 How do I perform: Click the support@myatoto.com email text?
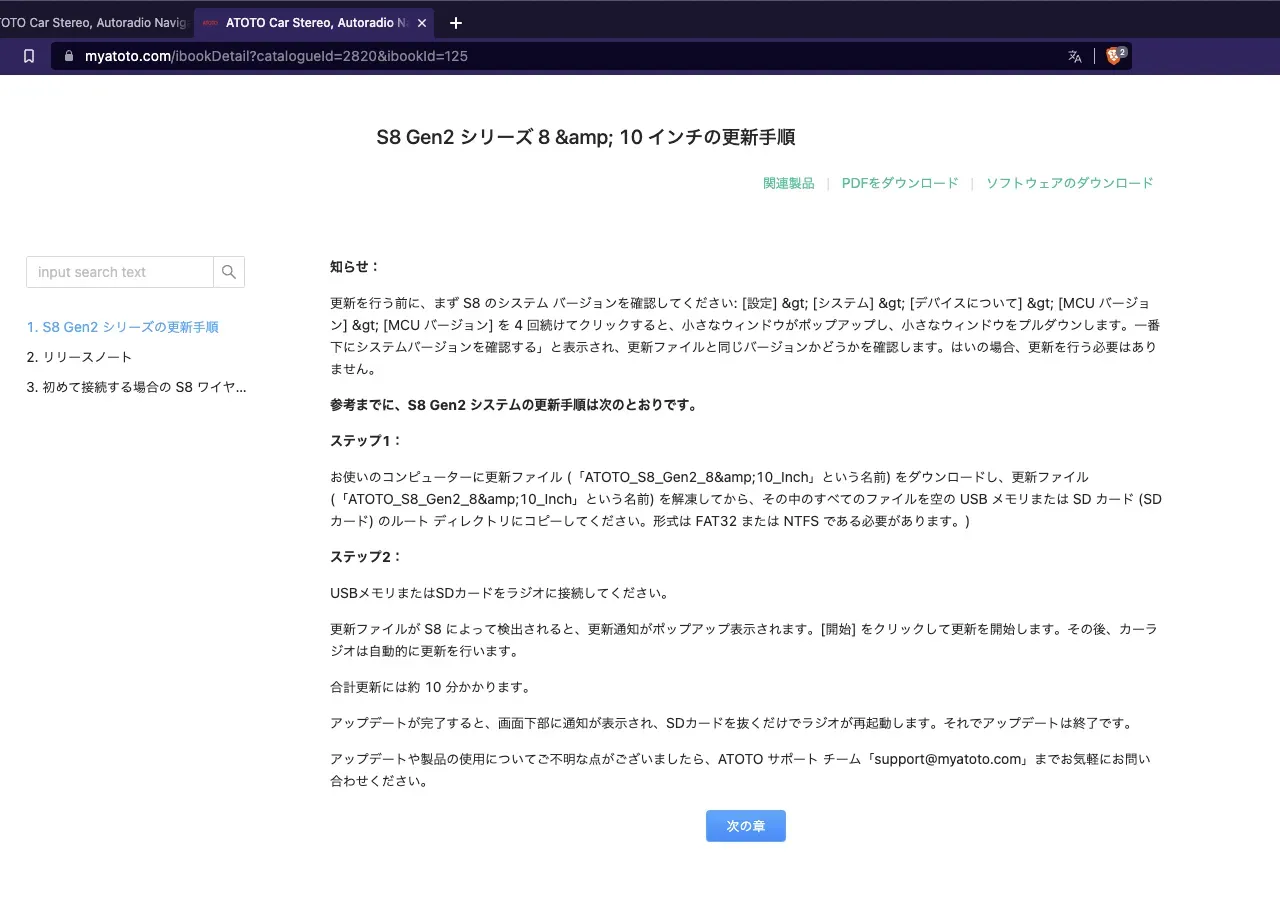[x=948, y=759]
